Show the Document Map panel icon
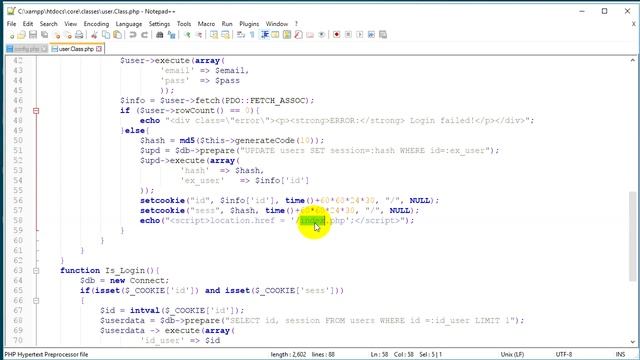Screen dimensions: 640x360 (x=287, y=35)
